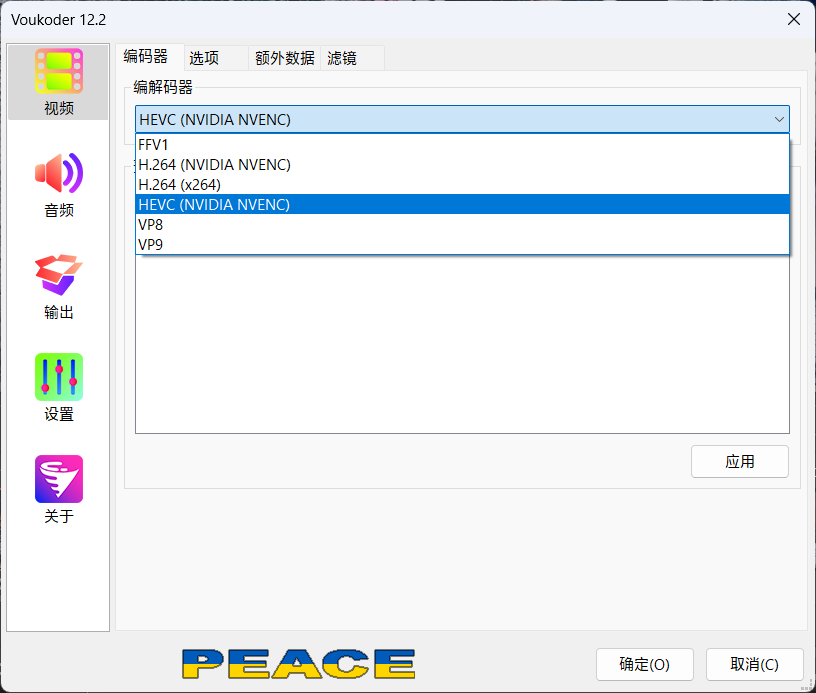Open the 滤镜 filters tab

342,58
